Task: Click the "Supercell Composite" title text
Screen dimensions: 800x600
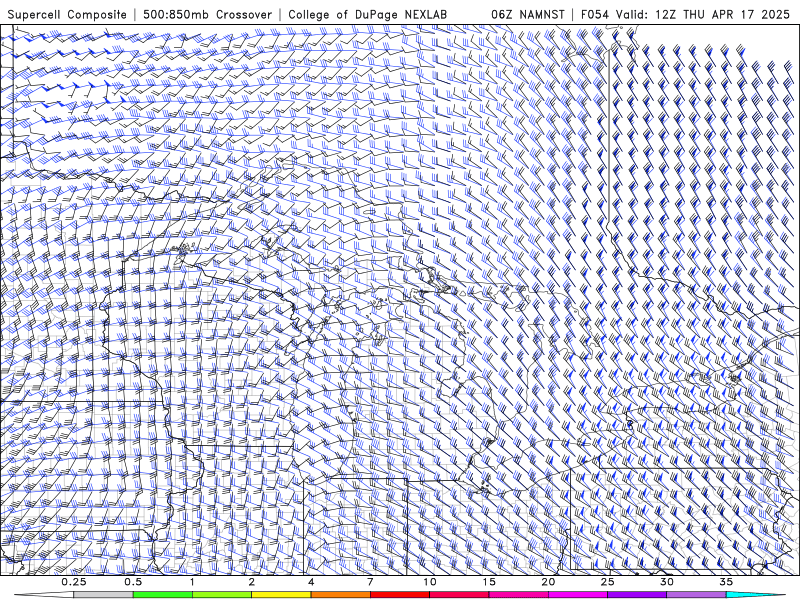Action: [x=67, y=14]
